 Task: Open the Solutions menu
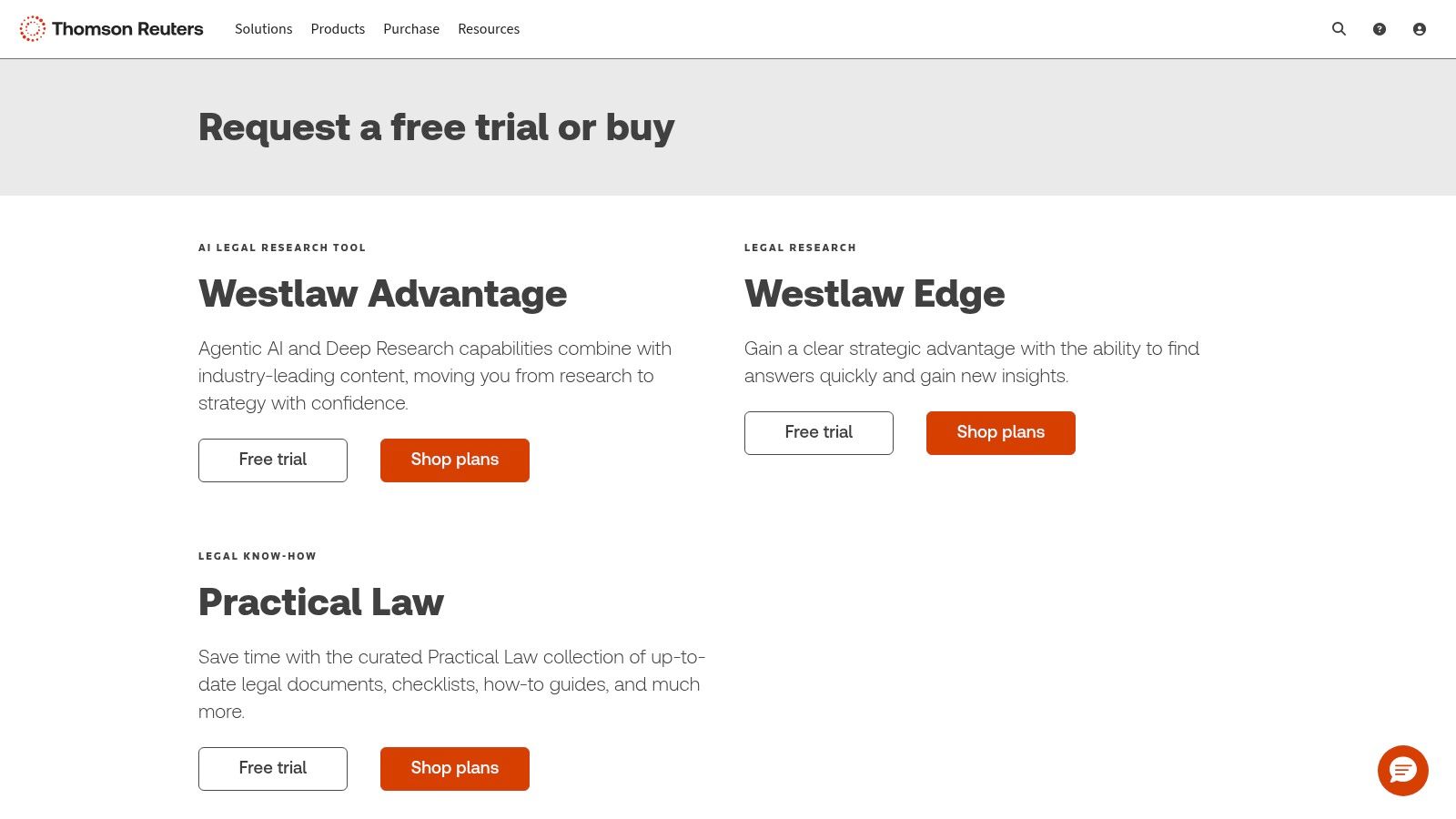[263, 28]
